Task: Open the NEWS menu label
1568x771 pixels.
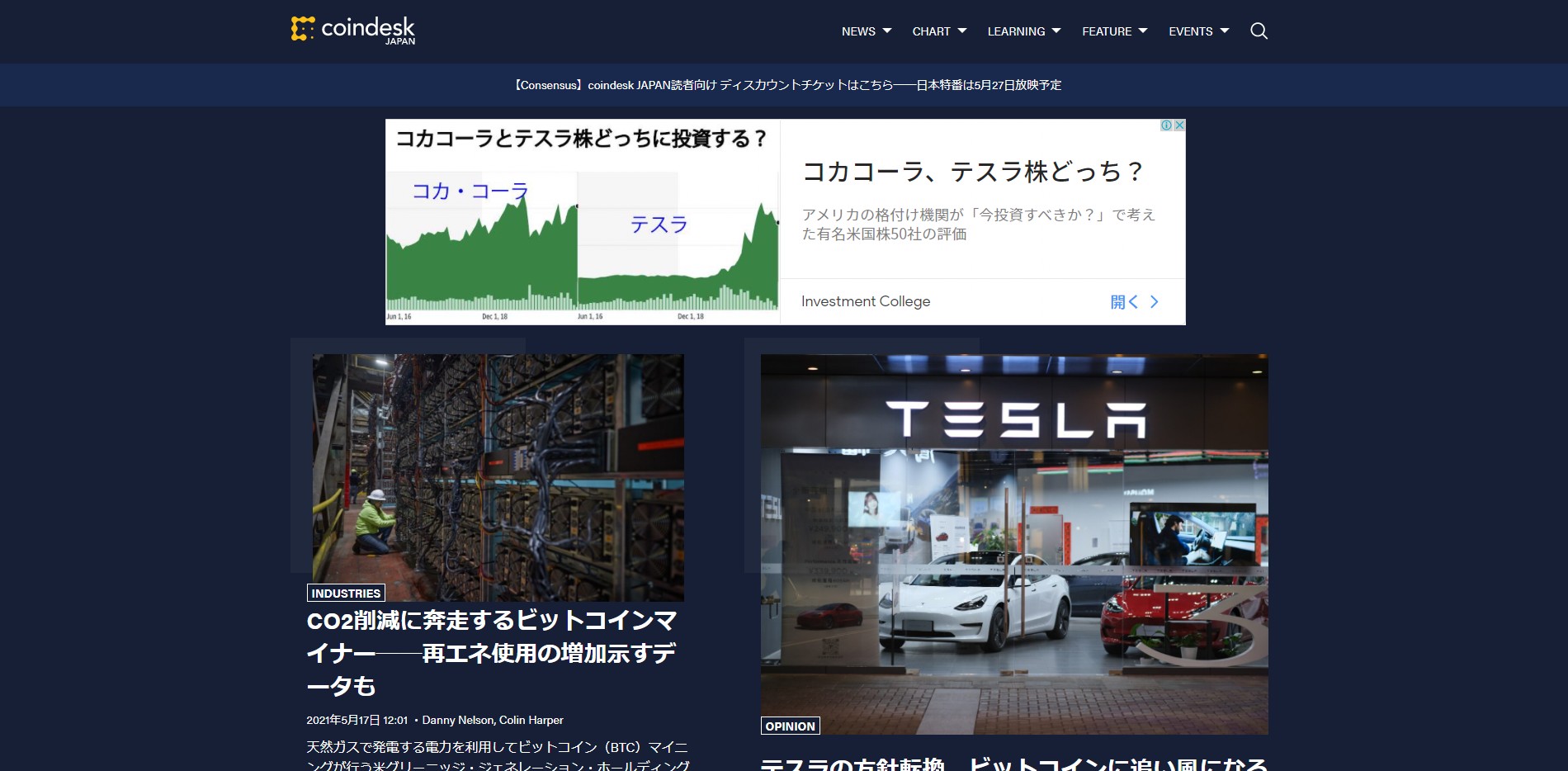Action: (x=858, y=31)
